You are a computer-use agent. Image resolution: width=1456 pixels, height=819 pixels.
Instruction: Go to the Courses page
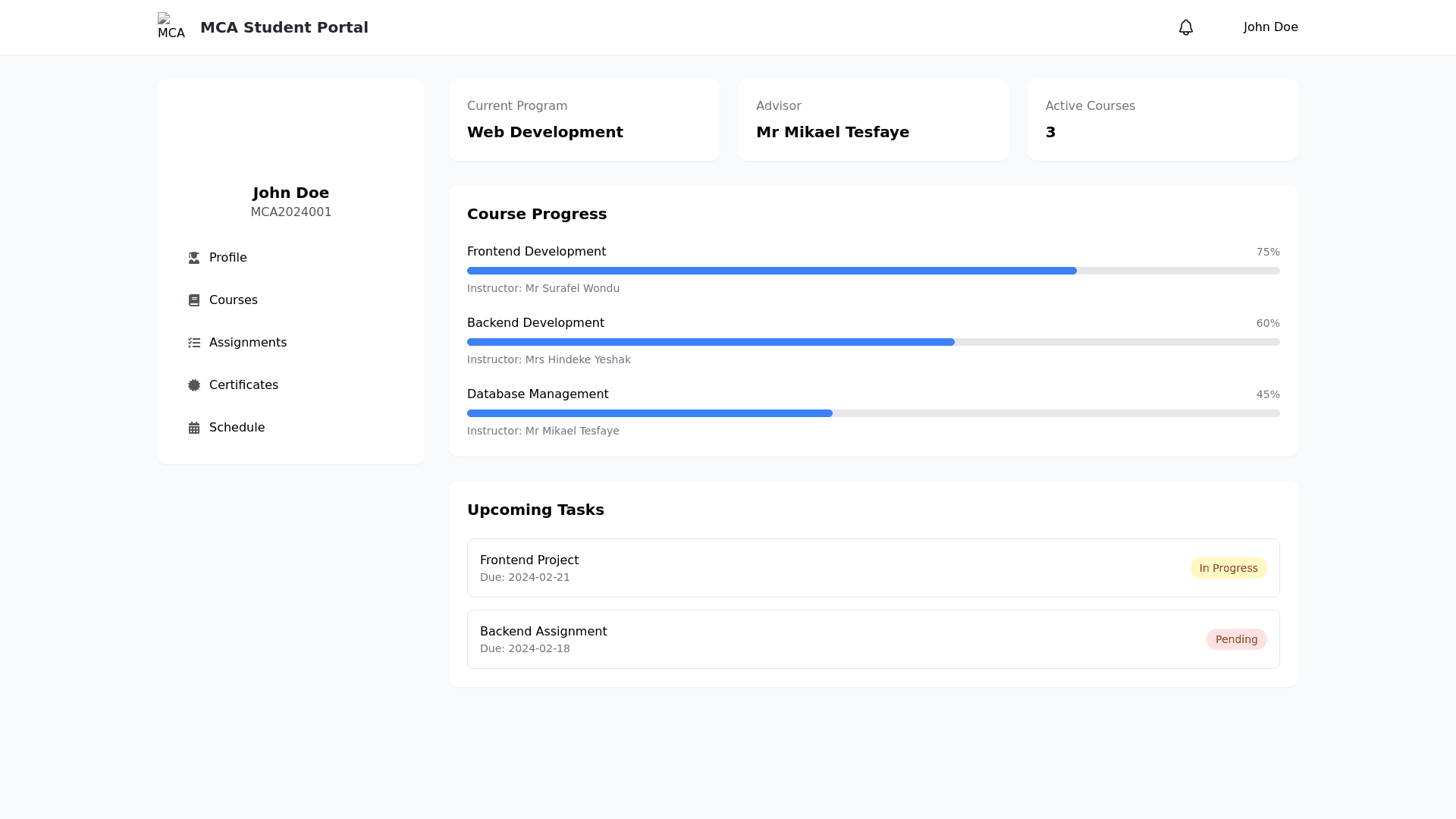tap(233, 300)
